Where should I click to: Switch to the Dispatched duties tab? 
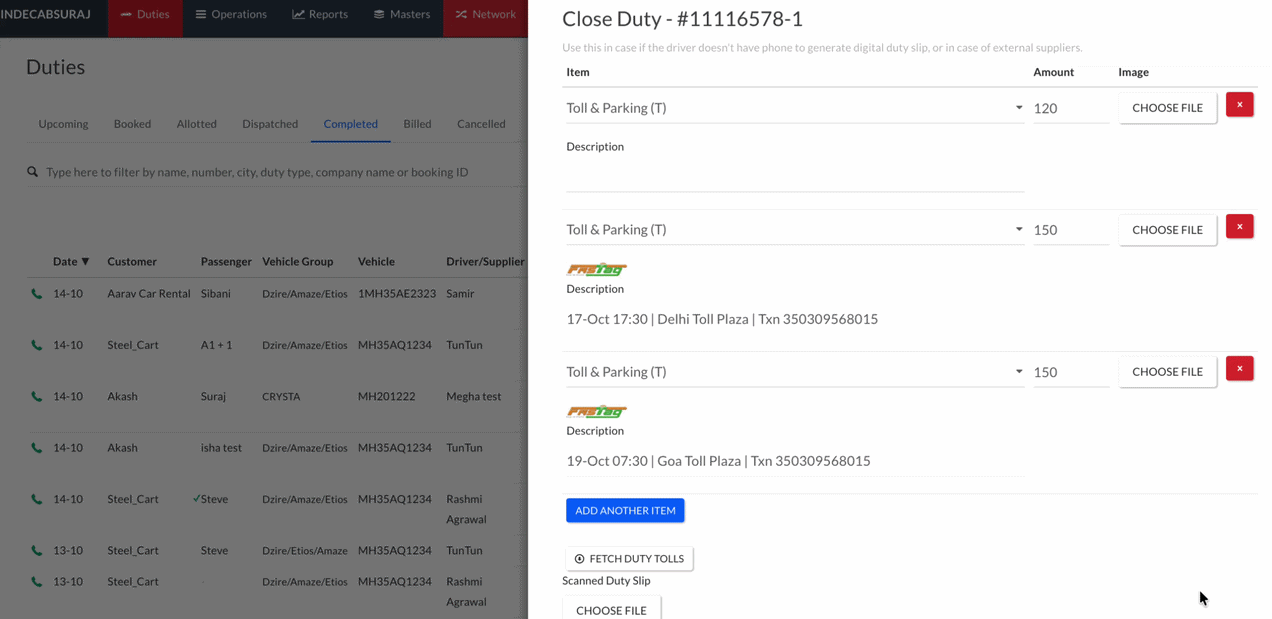click(270, 124)
